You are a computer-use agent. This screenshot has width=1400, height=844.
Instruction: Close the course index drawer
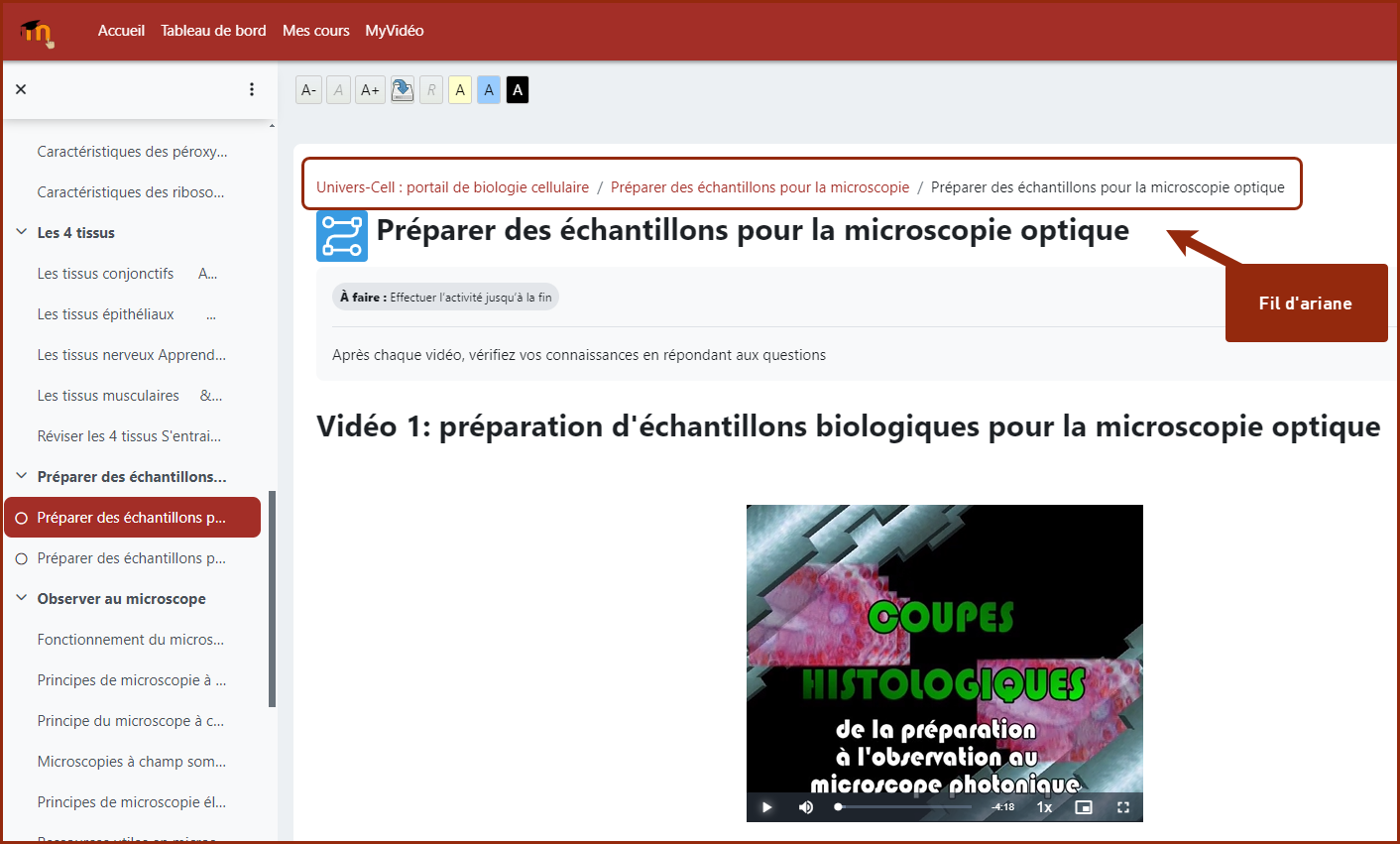coord(21,89)
